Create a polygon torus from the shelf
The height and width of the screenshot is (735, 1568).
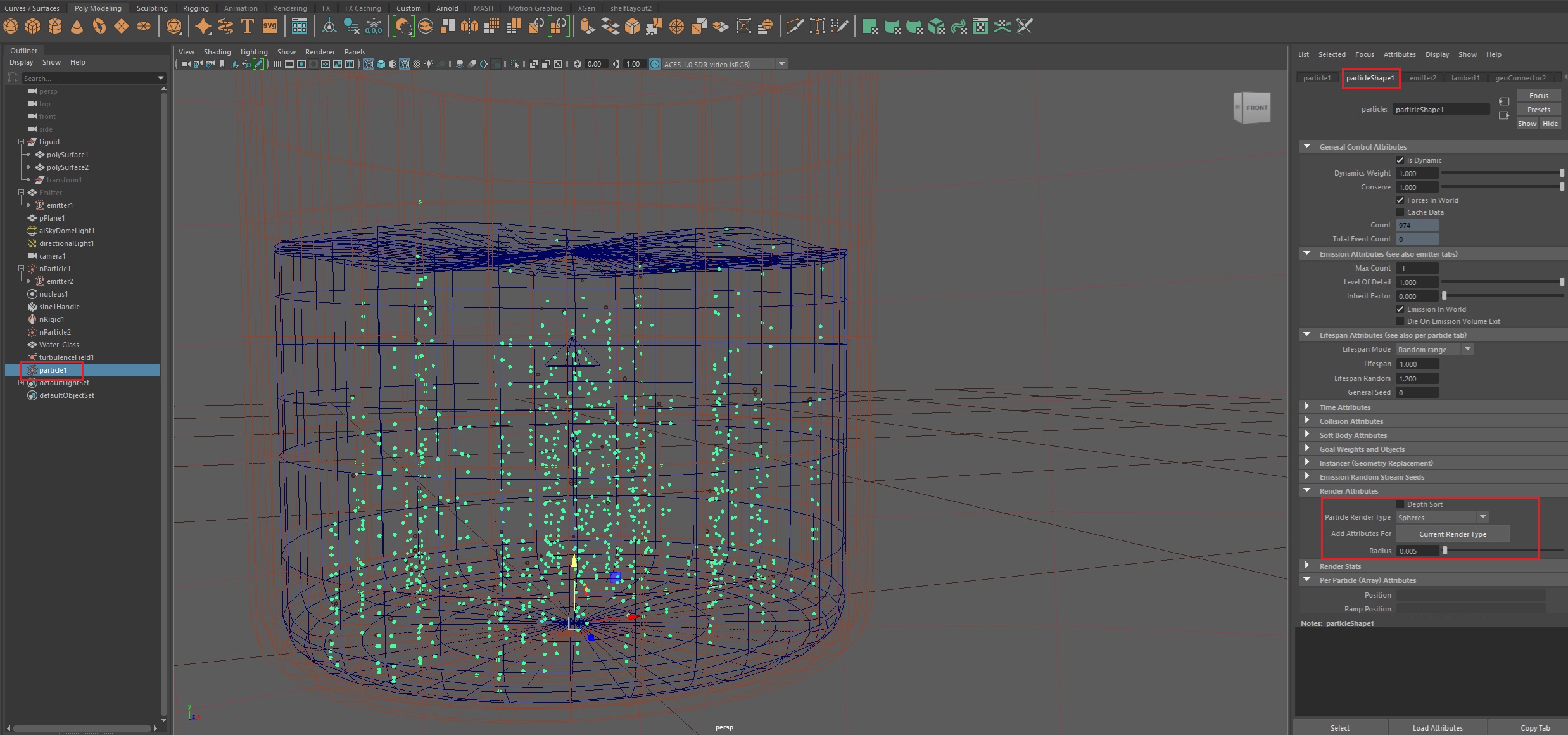tap(99, 26)
